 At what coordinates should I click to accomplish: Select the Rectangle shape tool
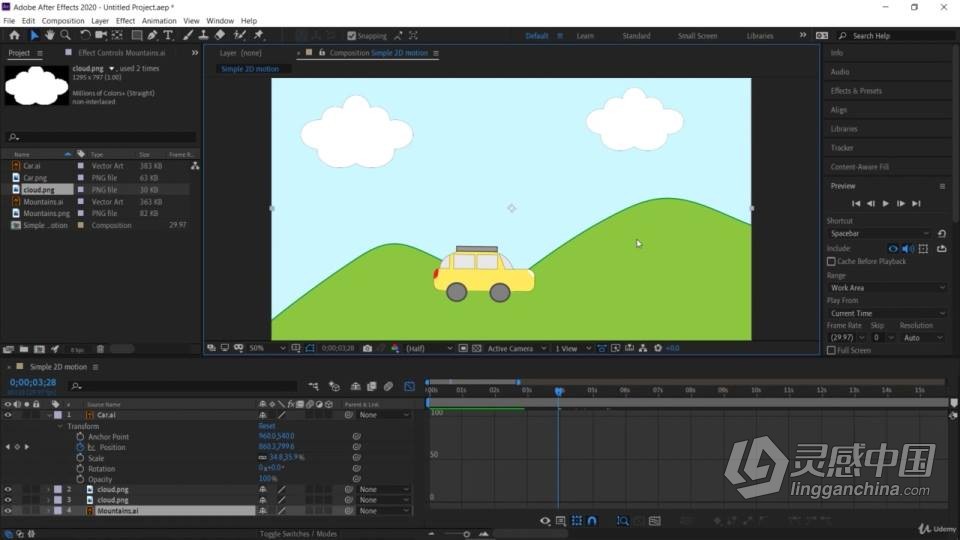coord(137,36)
